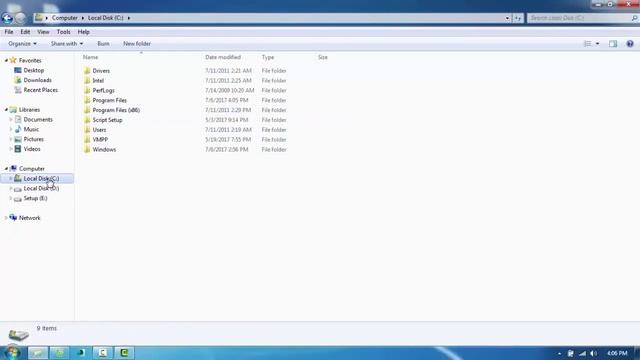Click the 4:06 PM taskbar clock
This screenshot has height=360, width=640.
pos(617,353)
